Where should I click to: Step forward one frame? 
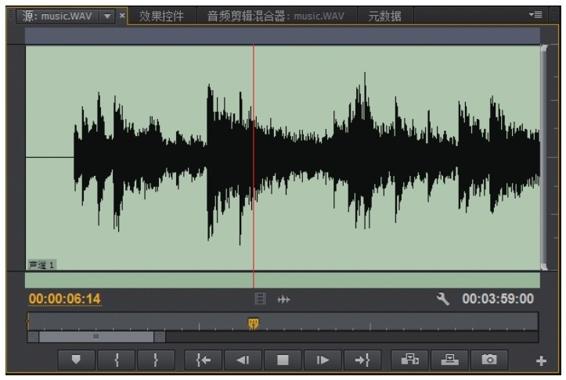(323, 360)
